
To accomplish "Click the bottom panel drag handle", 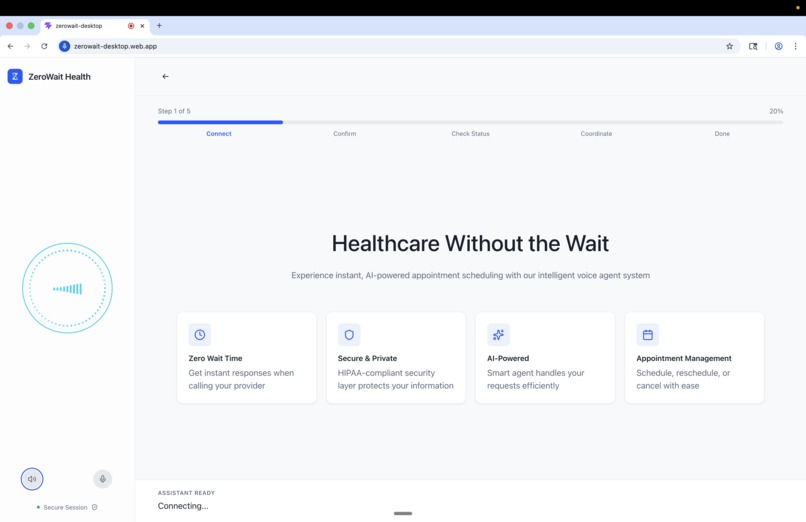I will click(403, 513).
